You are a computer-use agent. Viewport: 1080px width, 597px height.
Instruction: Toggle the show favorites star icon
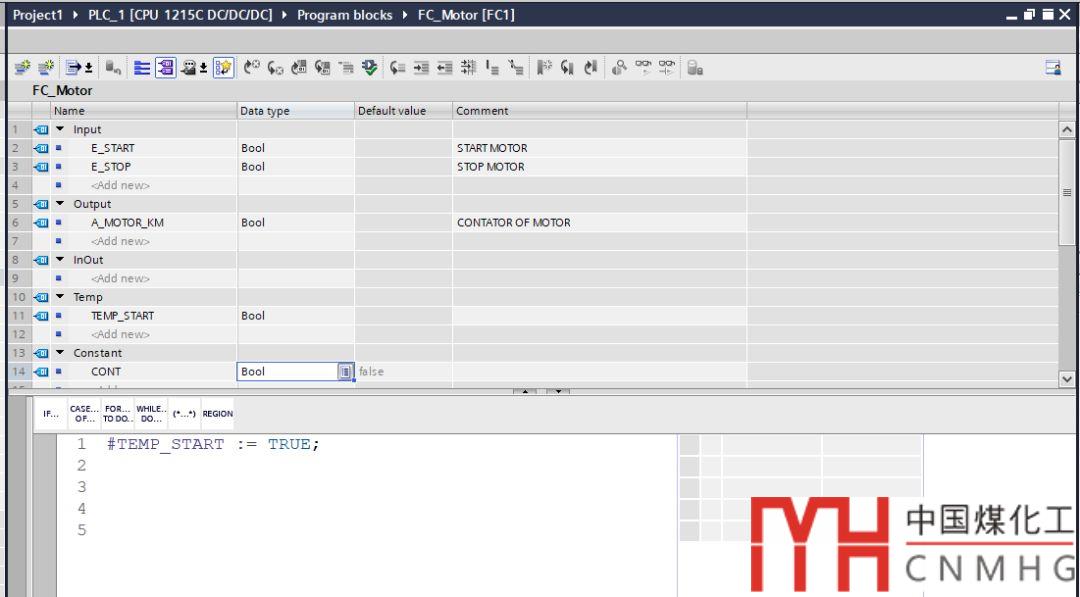(x=223, y=67)
